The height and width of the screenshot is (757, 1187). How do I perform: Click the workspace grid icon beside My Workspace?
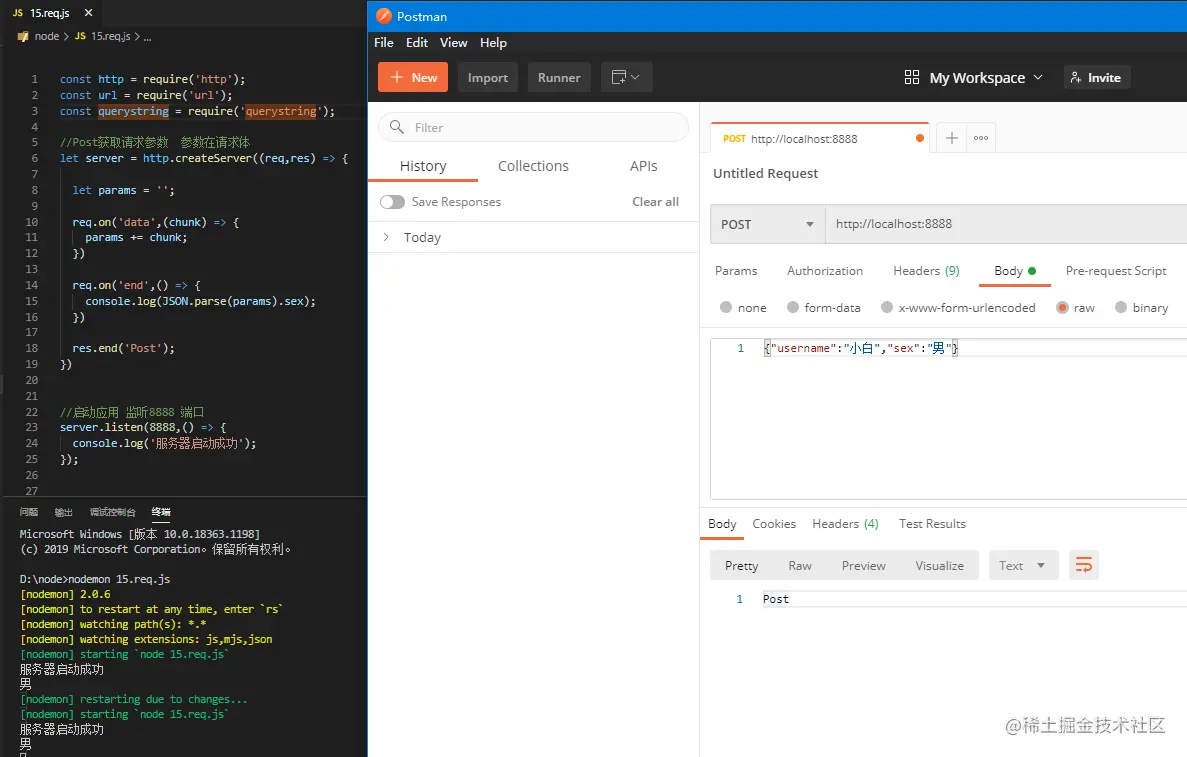click(911, 77)
